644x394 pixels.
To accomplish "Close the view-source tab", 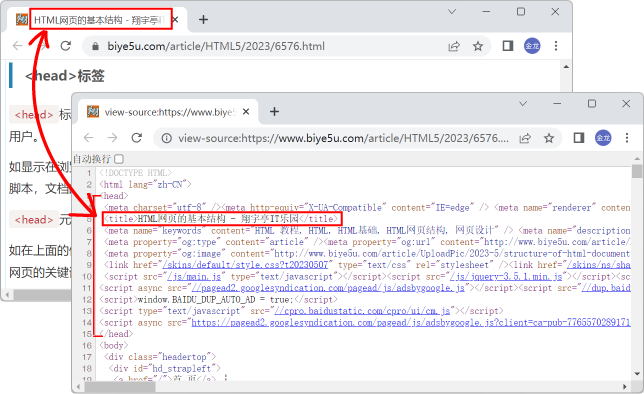I will (x=246, y=111).
